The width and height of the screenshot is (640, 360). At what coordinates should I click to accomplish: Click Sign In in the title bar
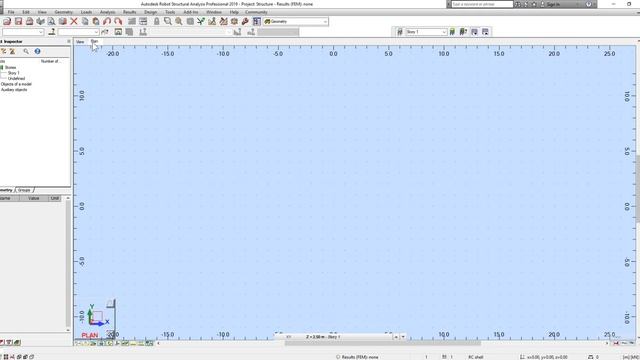pyautogui.click(x=553, y=4)
